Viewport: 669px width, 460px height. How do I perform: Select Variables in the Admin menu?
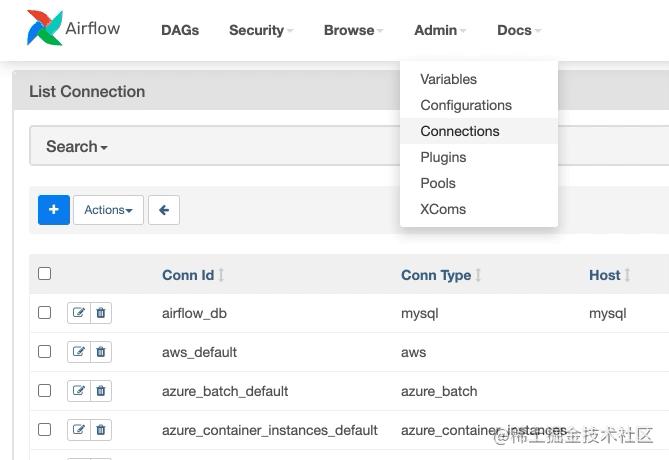point(448,79)
